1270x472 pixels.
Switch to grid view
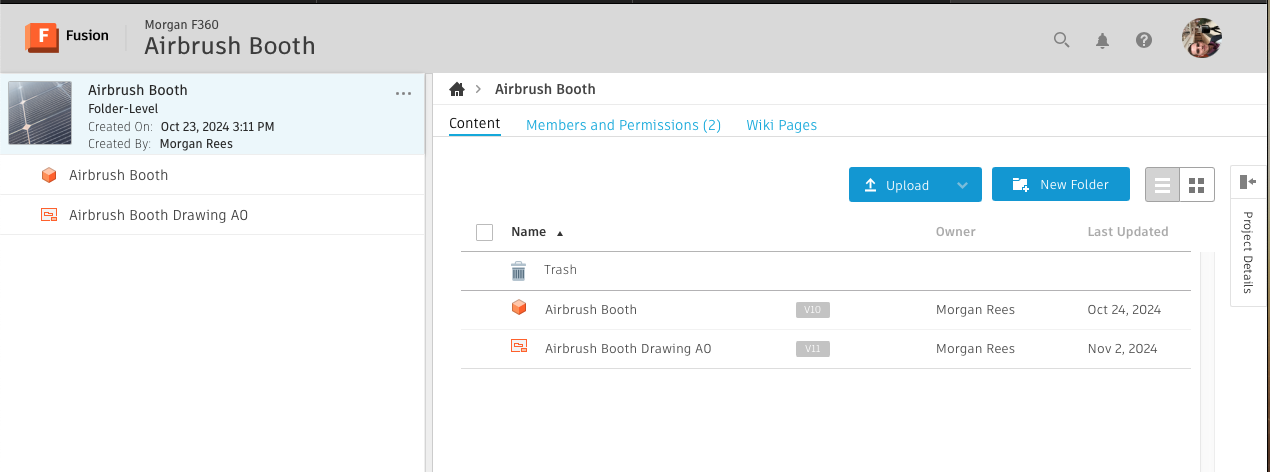pos(1197,185)
